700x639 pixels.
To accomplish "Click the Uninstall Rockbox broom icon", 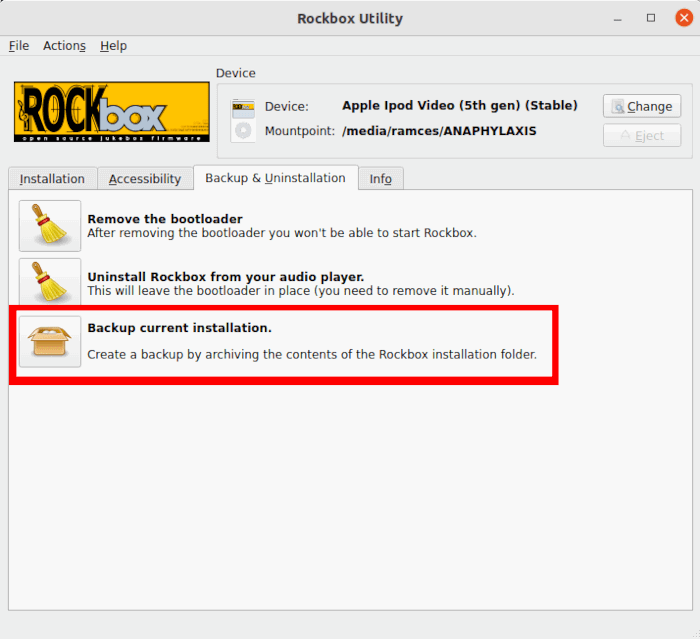I will (x=50, y=283).
